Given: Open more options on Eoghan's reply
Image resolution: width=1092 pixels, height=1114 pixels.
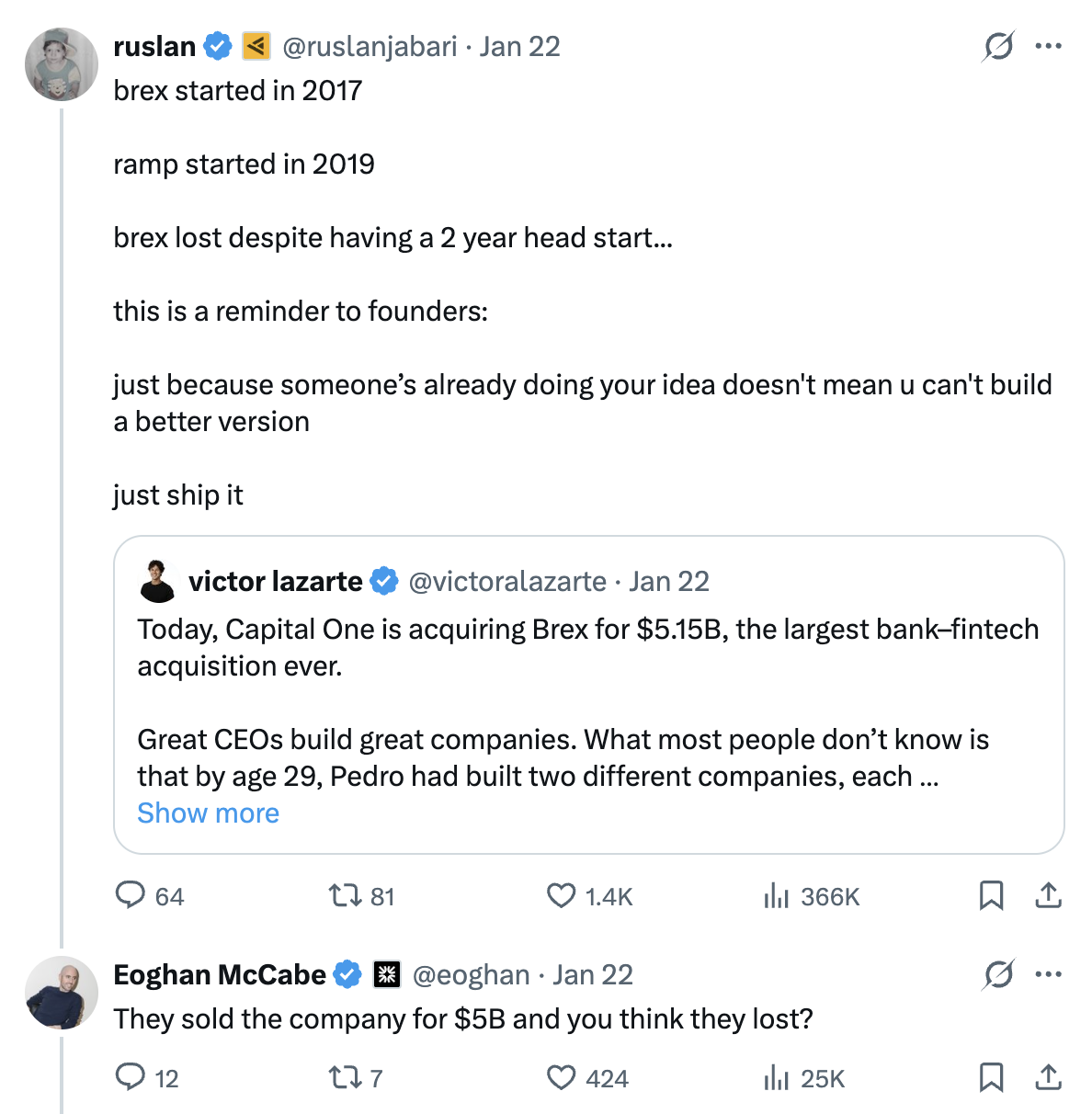Looking at the screenshot, I should pyautogui.click(x=1048, y=974).
